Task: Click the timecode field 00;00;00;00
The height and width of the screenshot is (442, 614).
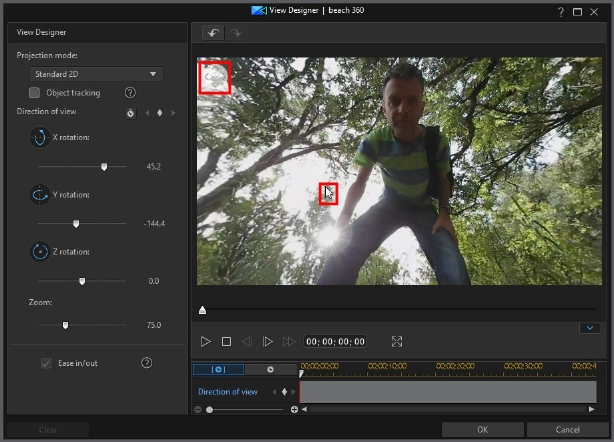Action: 335,341
